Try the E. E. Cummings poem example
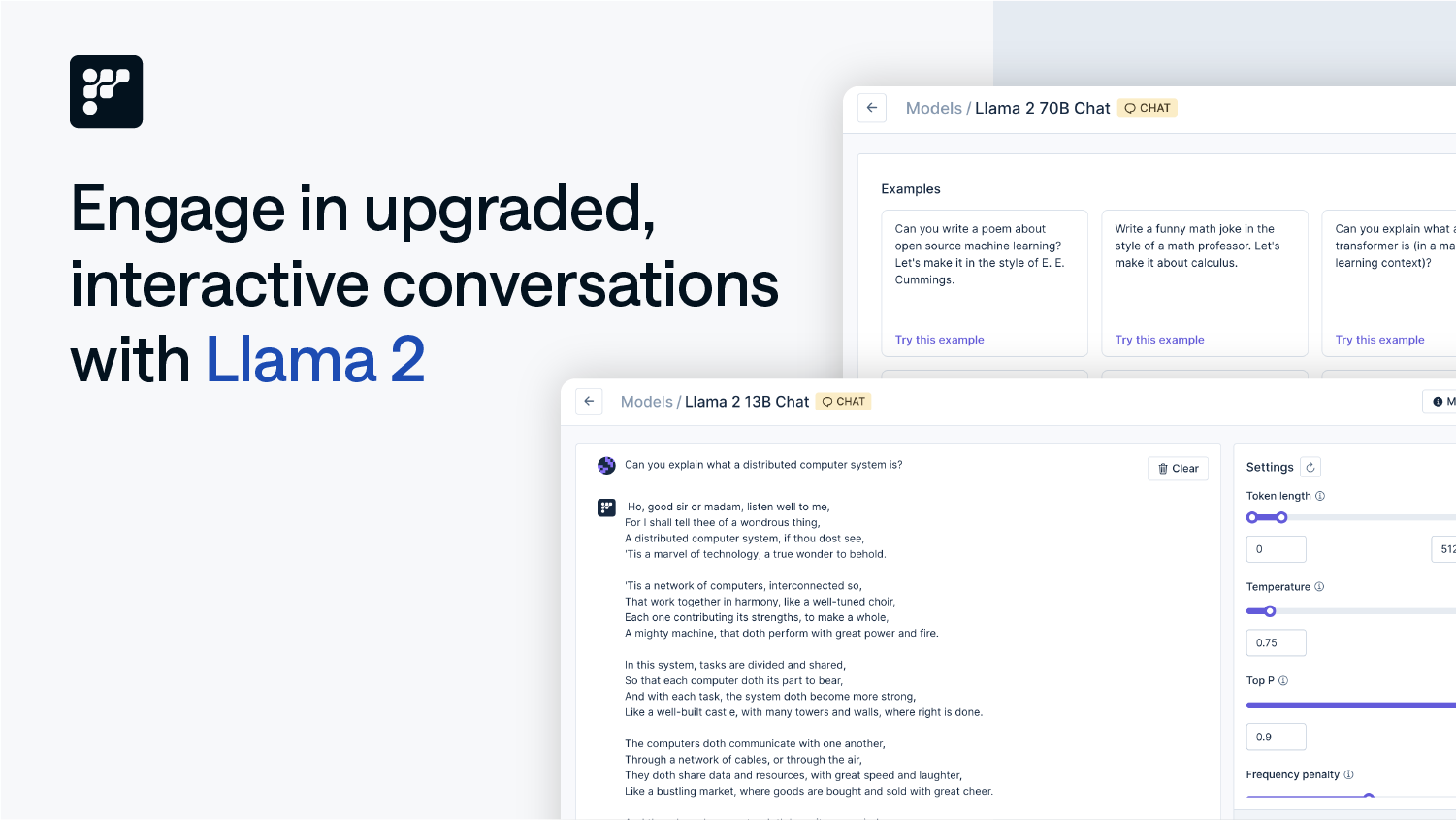Image resolution: width=1456 pixels, height=820 pixels. click(939, 340)
